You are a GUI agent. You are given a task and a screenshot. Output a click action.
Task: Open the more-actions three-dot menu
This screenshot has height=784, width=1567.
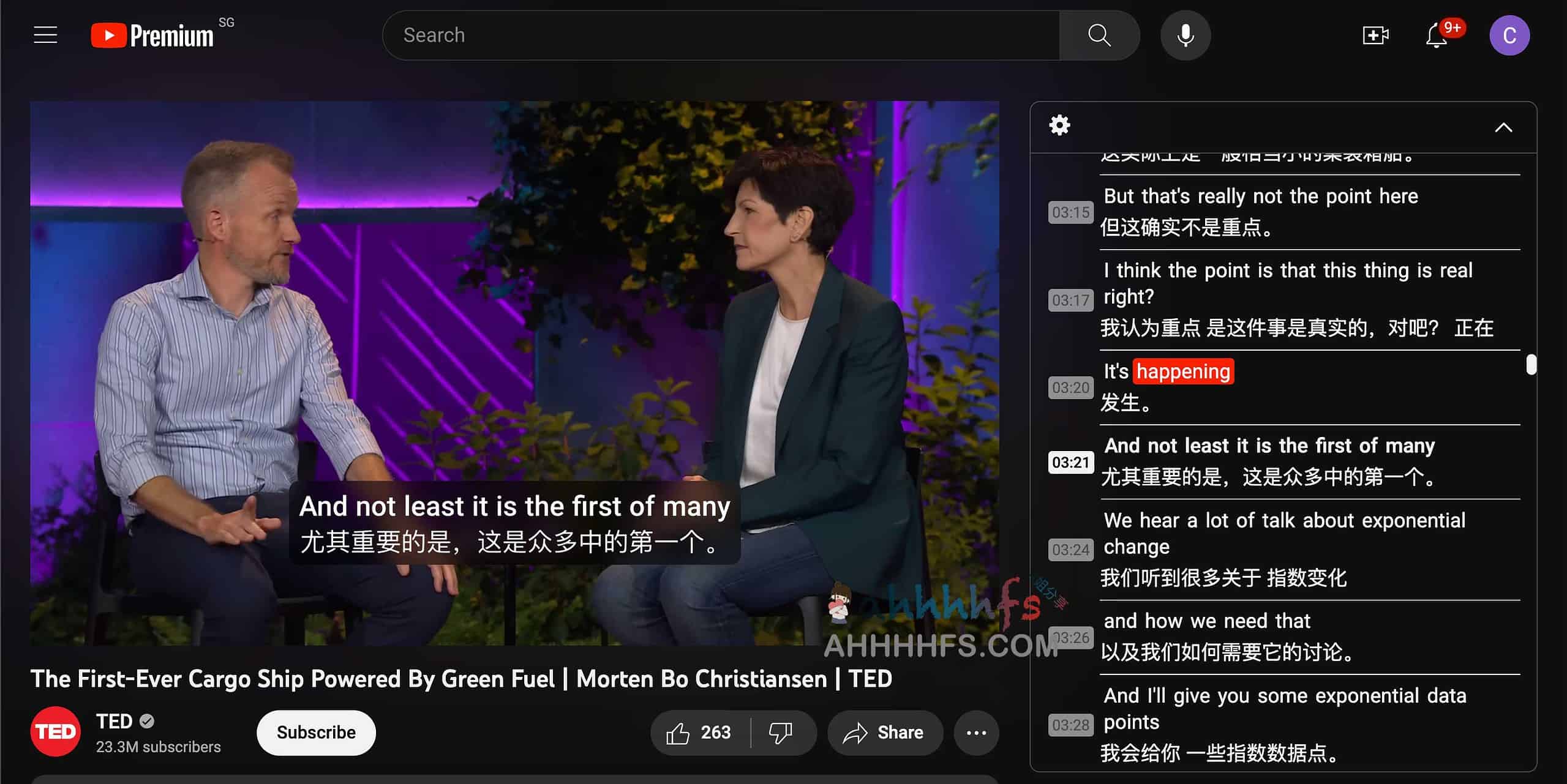976,732
